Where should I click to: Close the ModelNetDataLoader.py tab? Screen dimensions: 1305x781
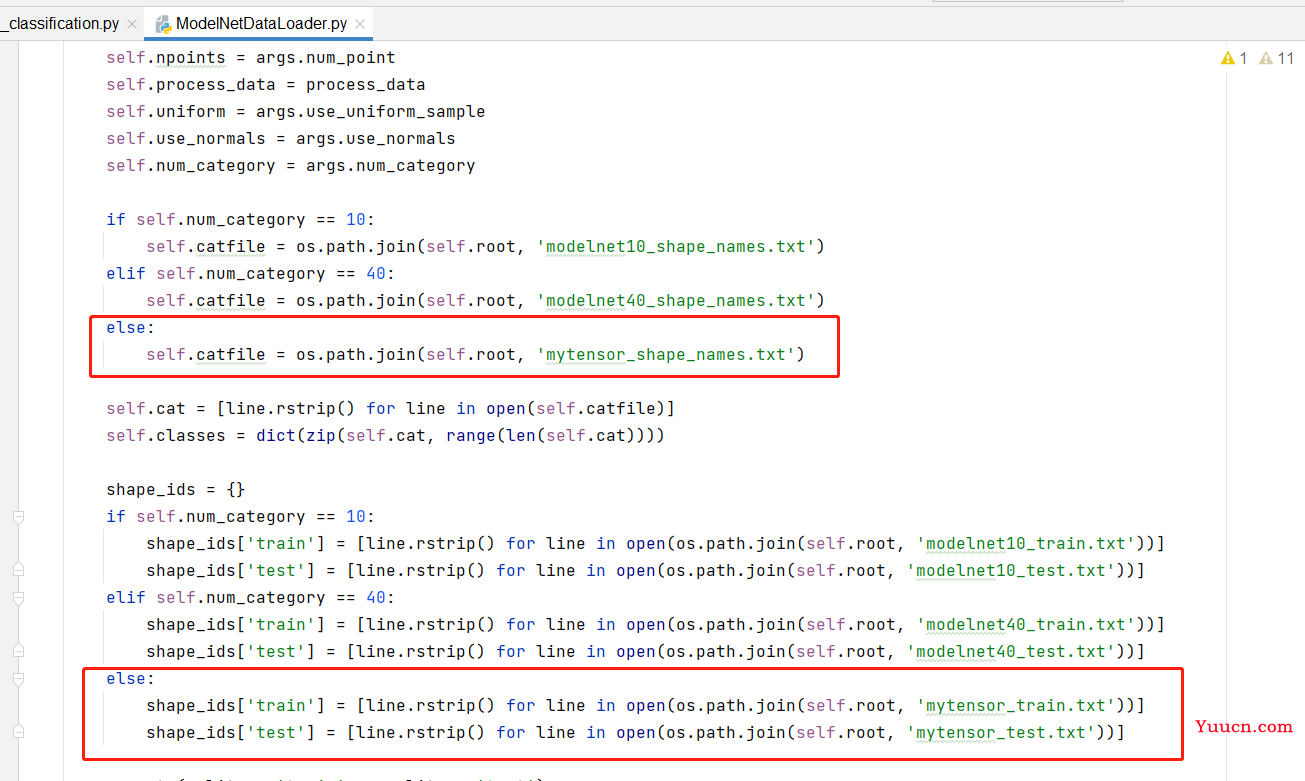tap(359, 23)
